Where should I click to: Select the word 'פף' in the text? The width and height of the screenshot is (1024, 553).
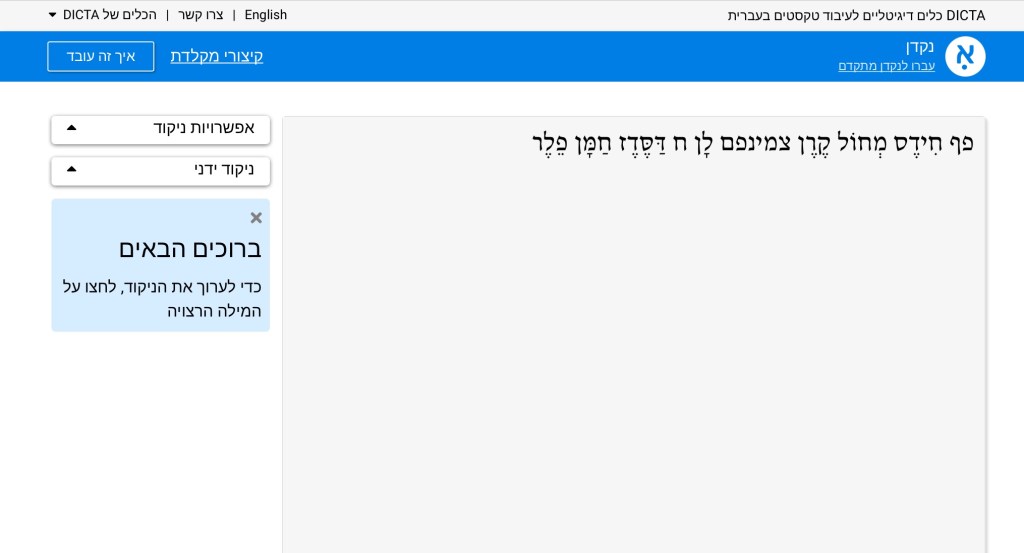tap(961, 143)
